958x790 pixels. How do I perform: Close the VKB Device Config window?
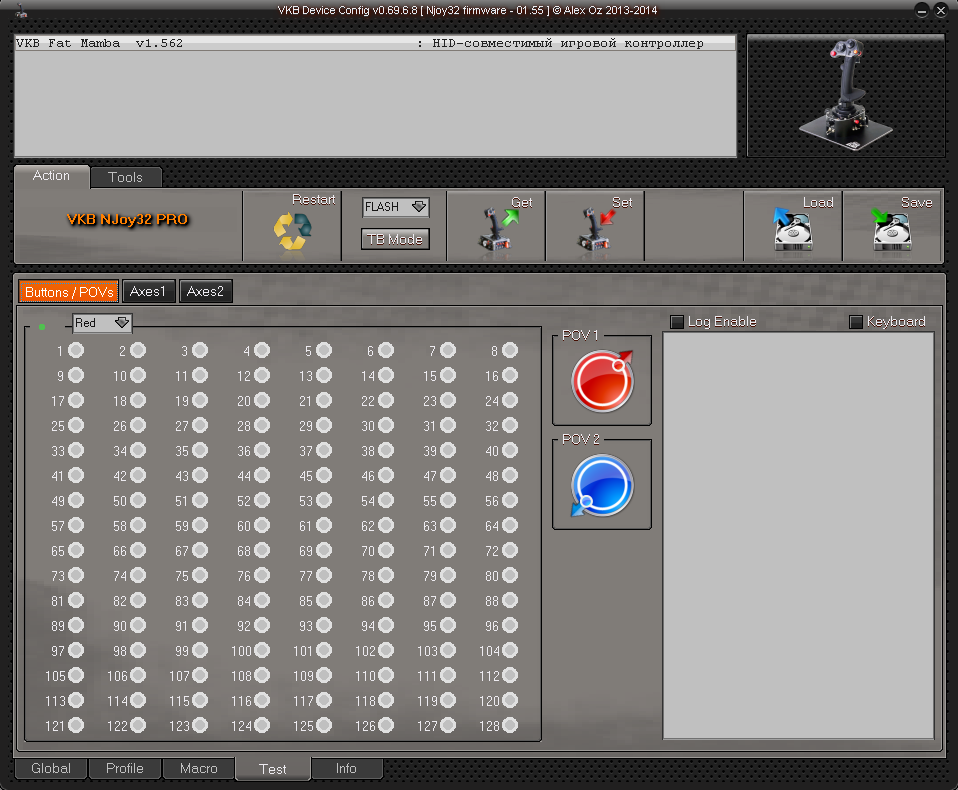pos(941,10)
